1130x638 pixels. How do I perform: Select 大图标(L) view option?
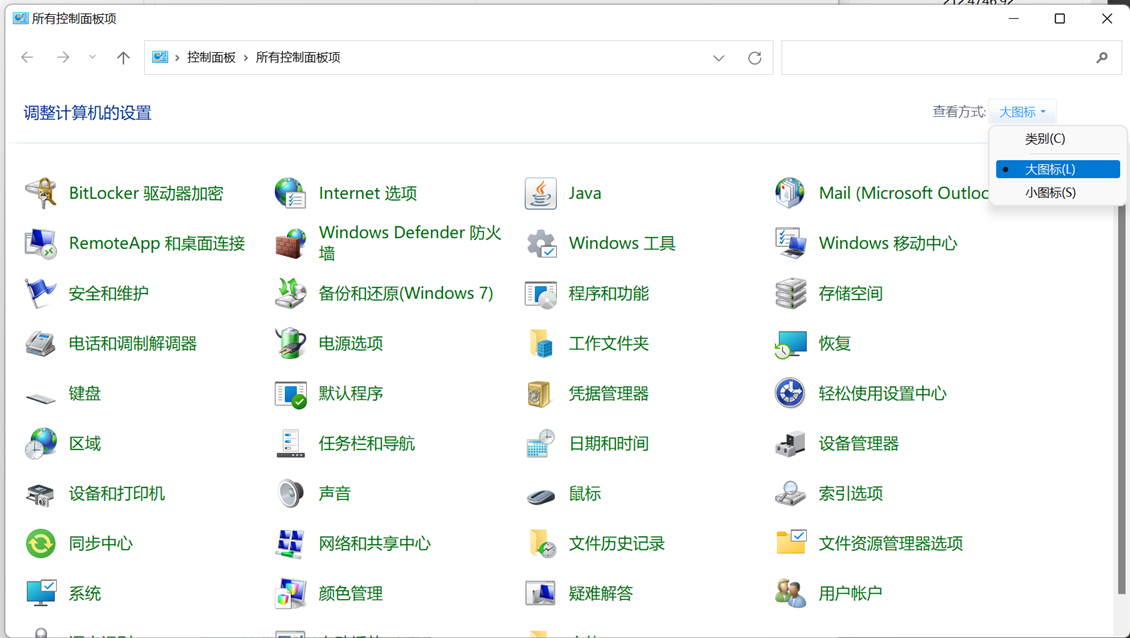tap(1057, 169)
